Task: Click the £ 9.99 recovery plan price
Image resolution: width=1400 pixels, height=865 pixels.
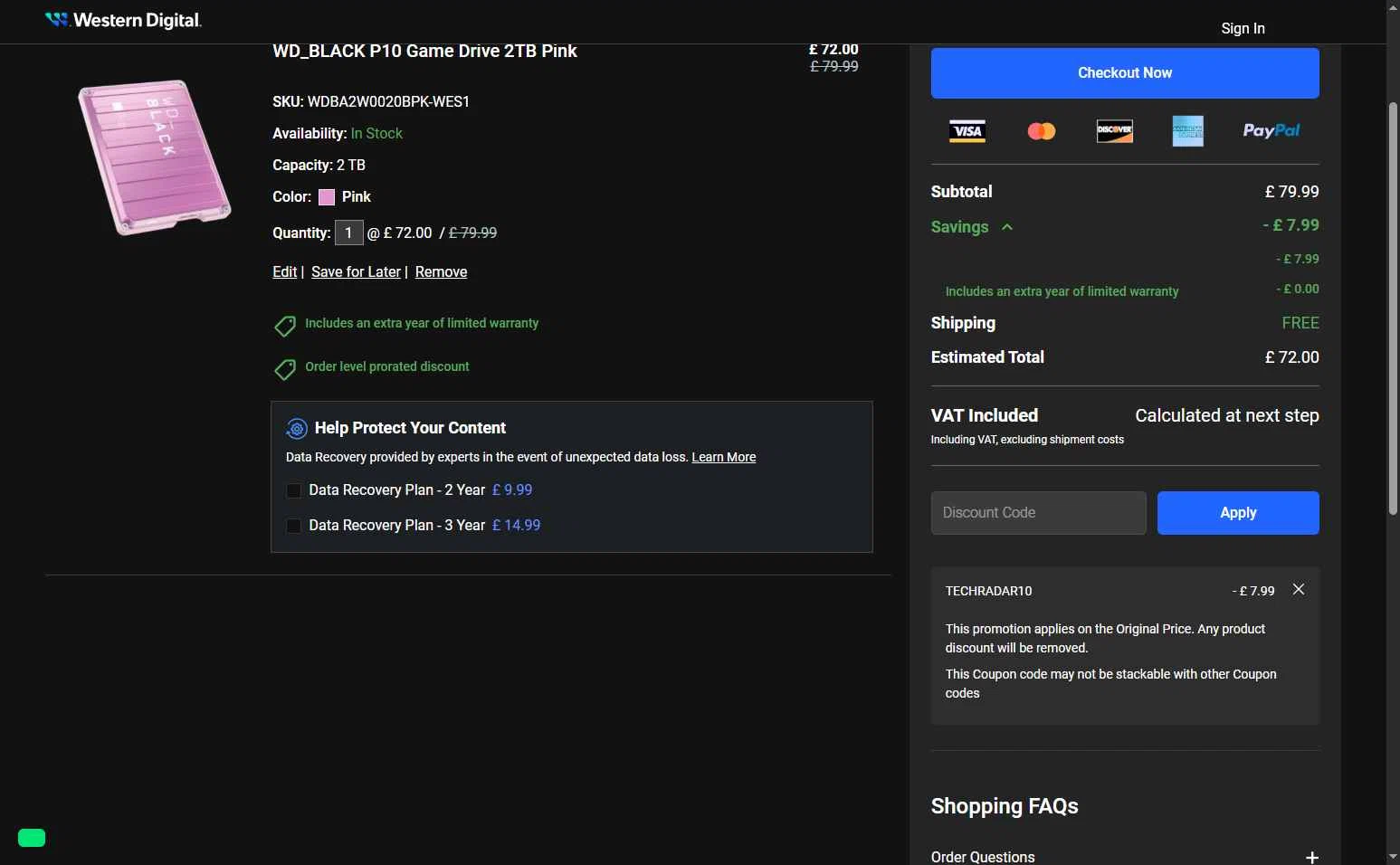Action: pyautogui.click(x=512, y=490)
